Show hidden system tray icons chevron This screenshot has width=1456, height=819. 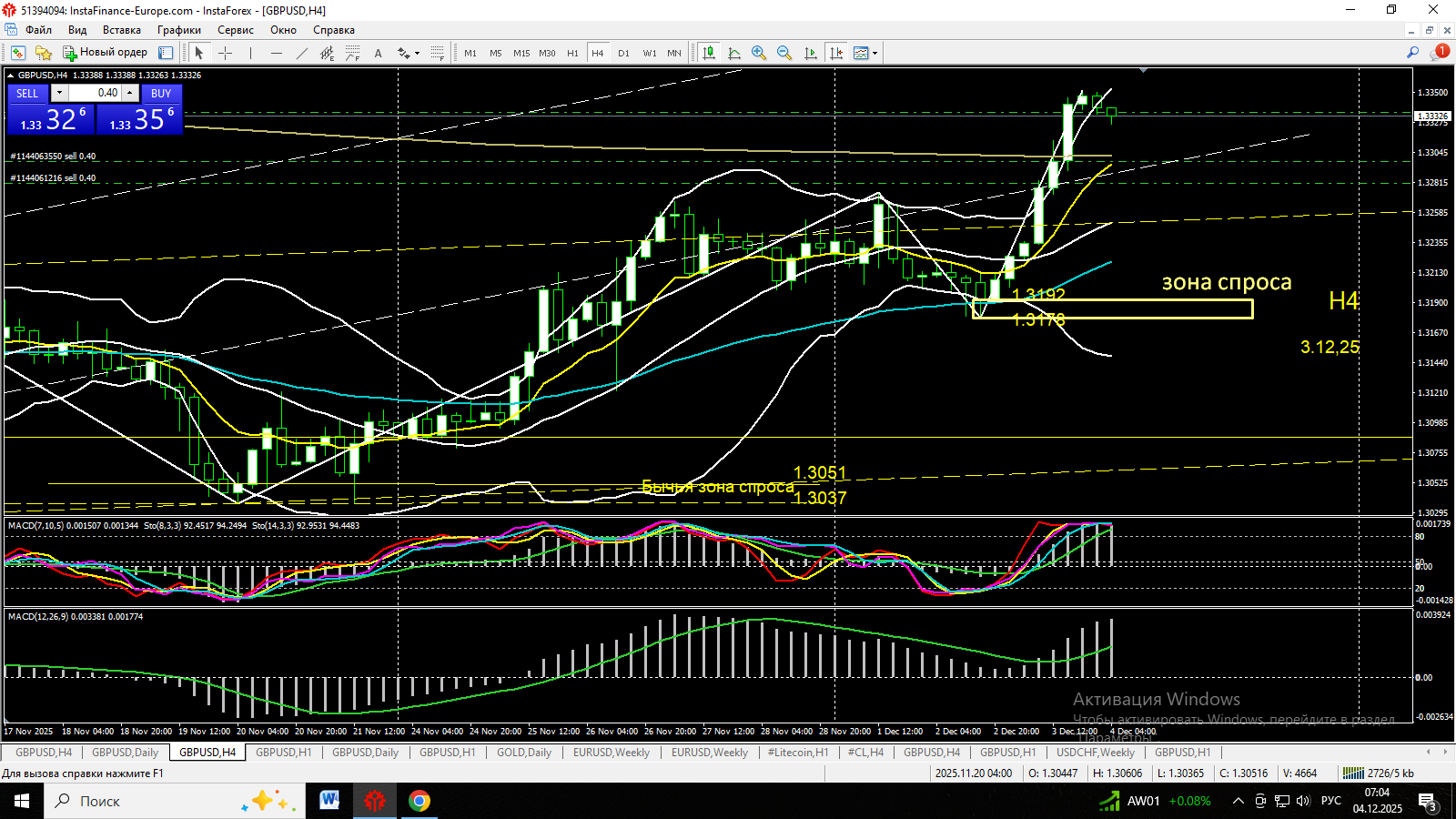pos(1239,801)
